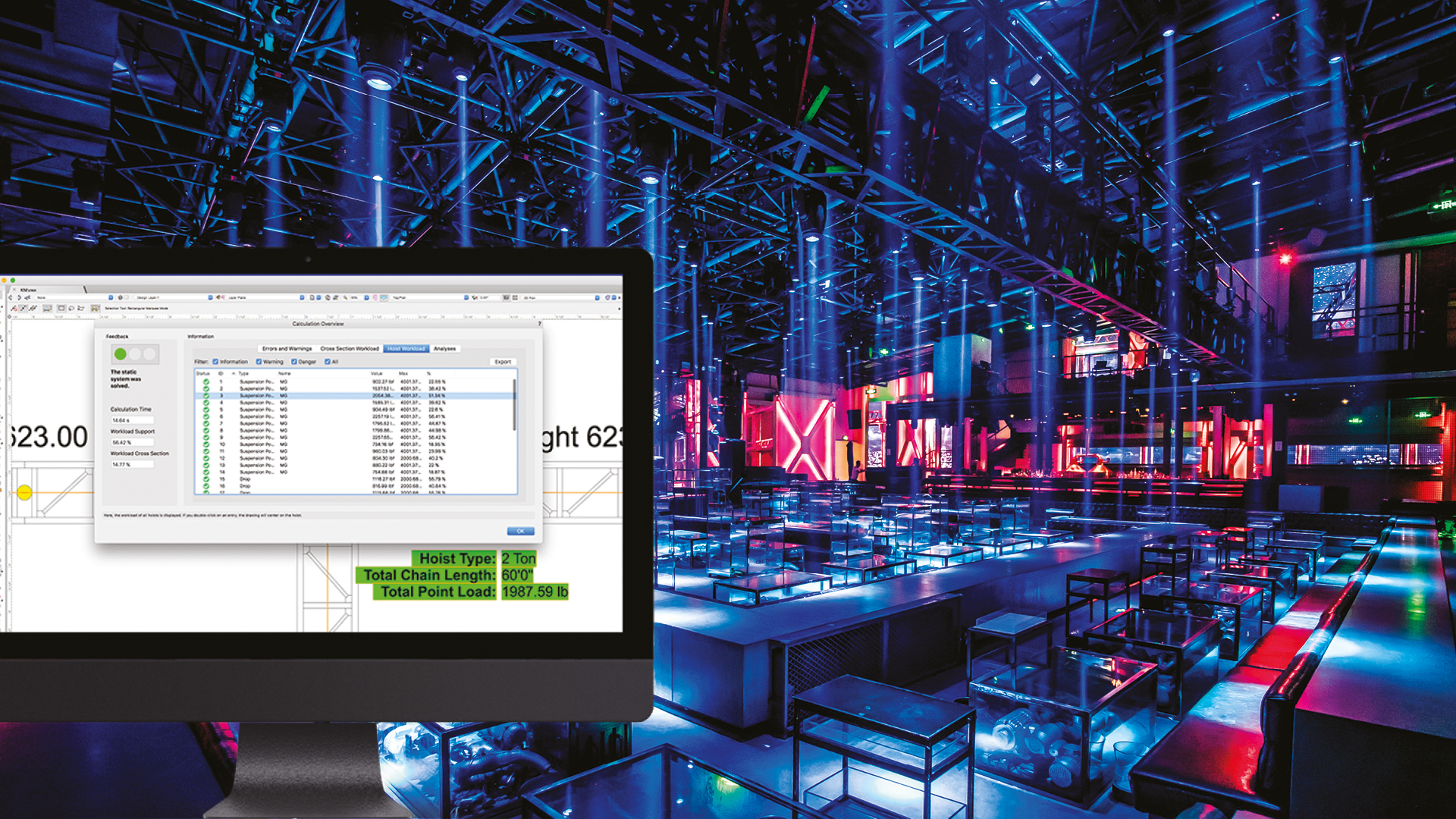Select the Drop row with ID 15
The image size is (1456, 819).
[354, 479]
